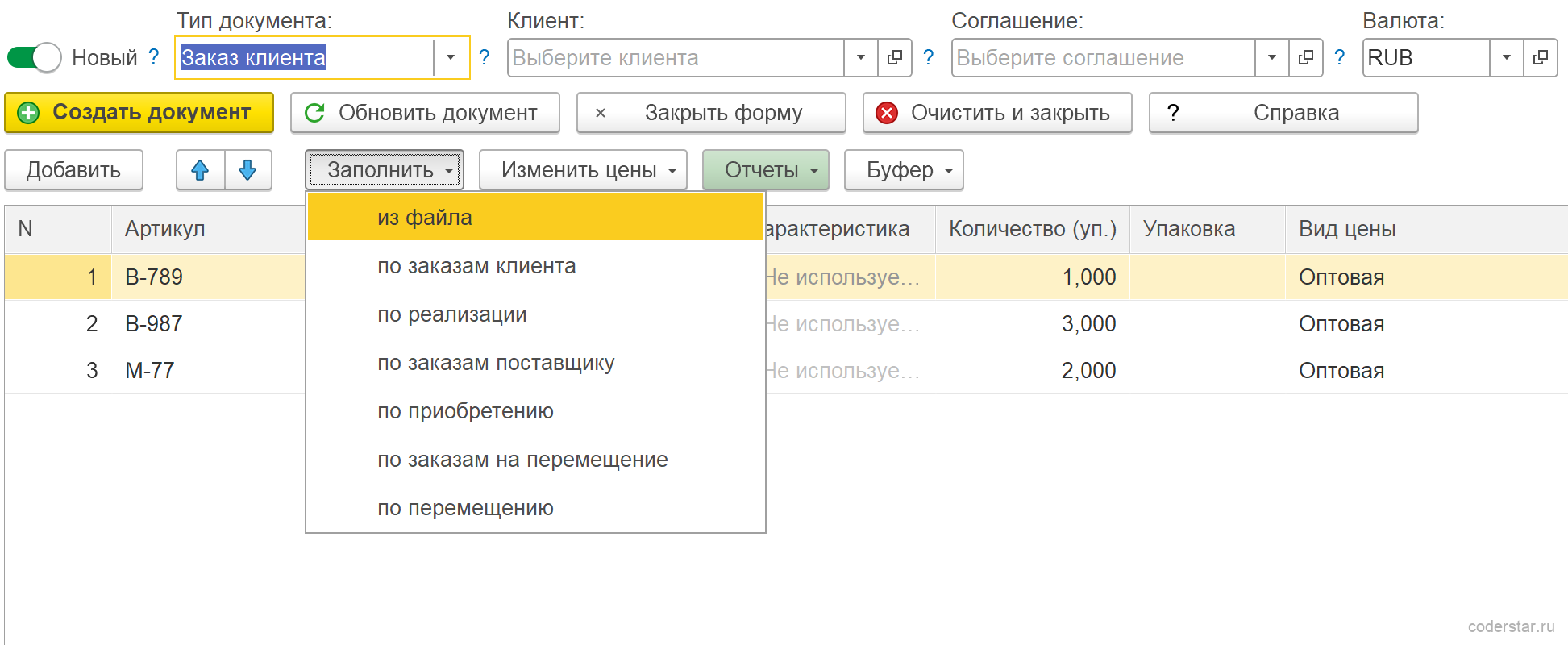Select 'из файла' menu item
Viewport: 1568px width, 645px height.
(x=535, y=217)
